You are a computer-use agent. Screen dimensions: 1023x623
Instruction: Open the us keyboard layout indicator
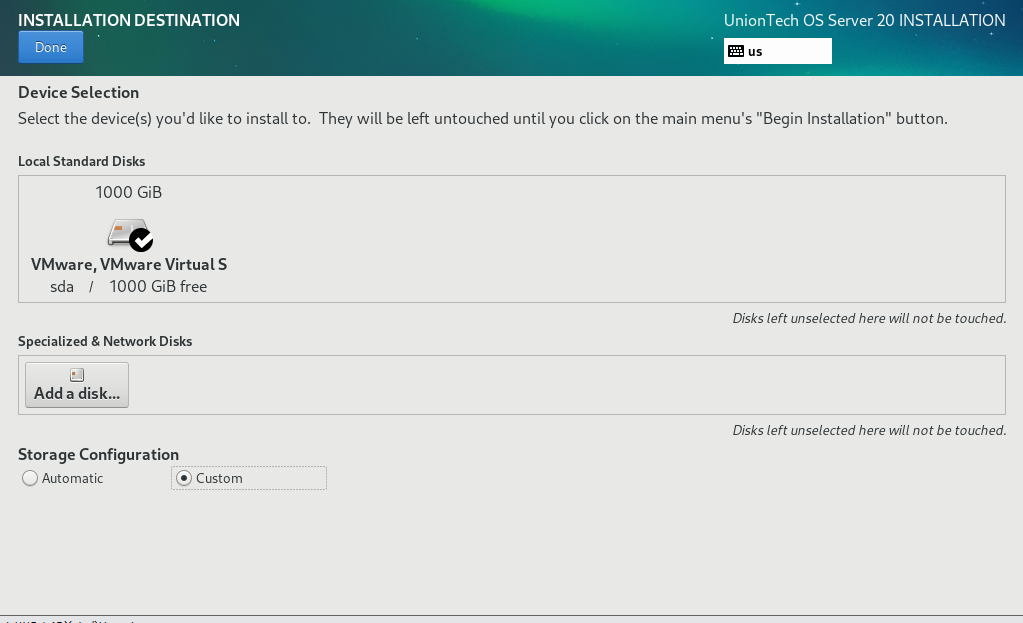(777, 51)
